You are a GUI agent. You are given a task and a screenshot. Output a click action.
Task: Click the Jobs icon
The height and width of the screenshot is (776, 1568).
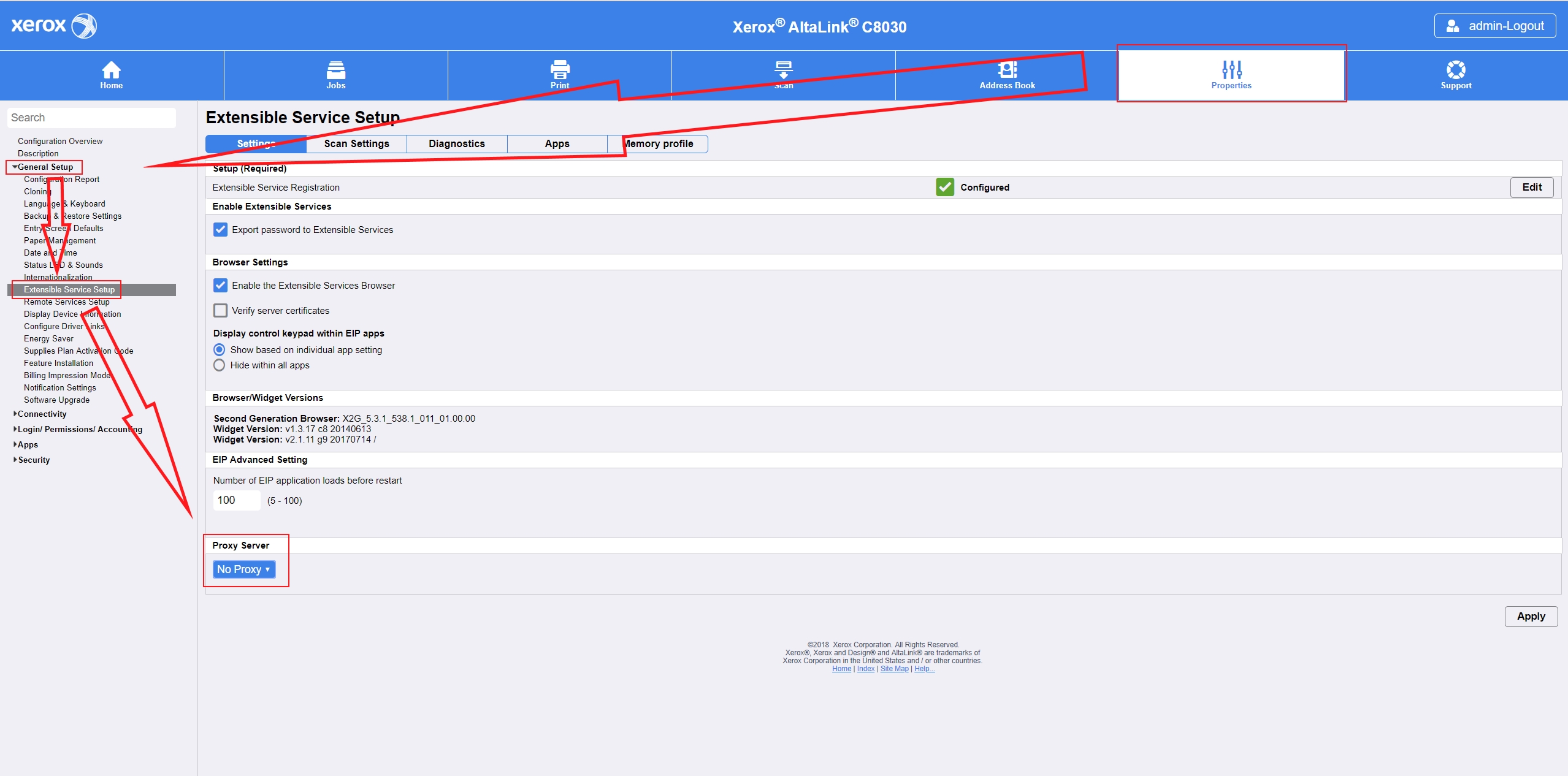[335, 69]
